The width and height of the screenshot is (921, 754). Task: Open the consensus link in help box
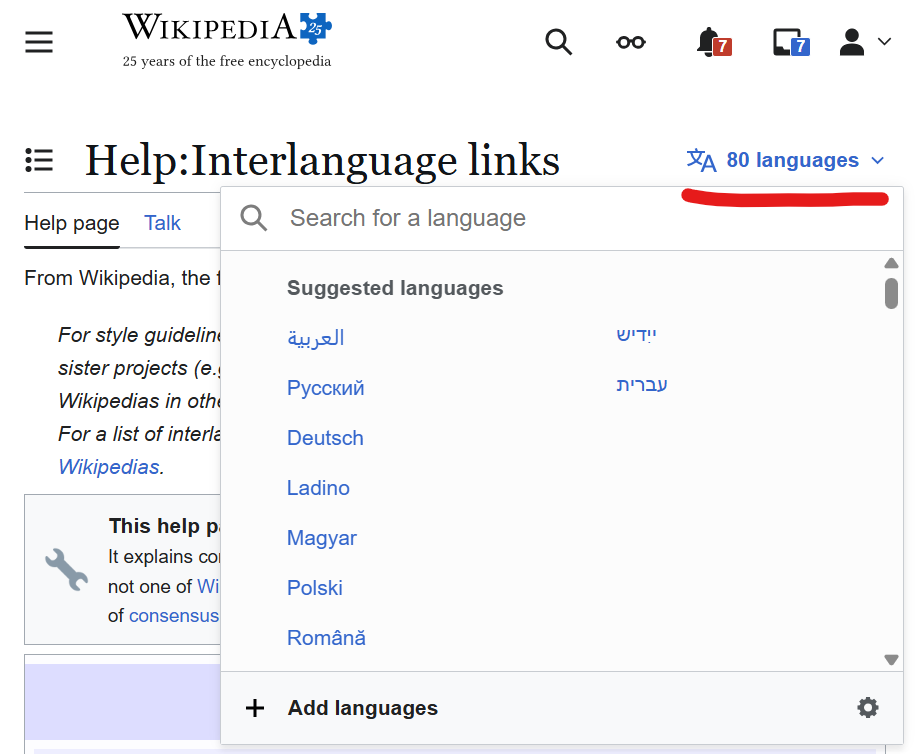[x=174, y=615]
